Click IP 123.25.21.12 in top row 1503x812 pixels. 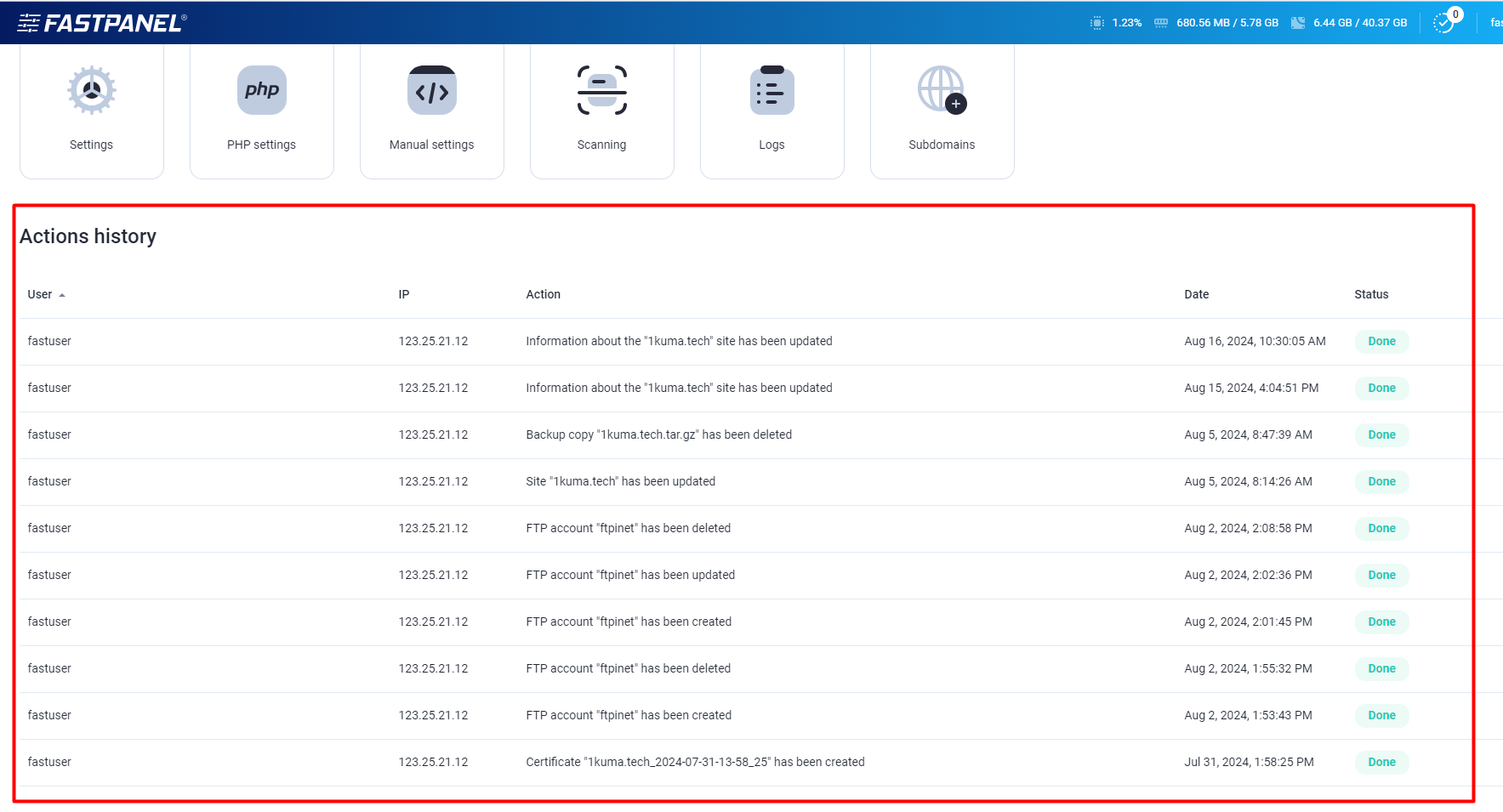click(433, 341)
